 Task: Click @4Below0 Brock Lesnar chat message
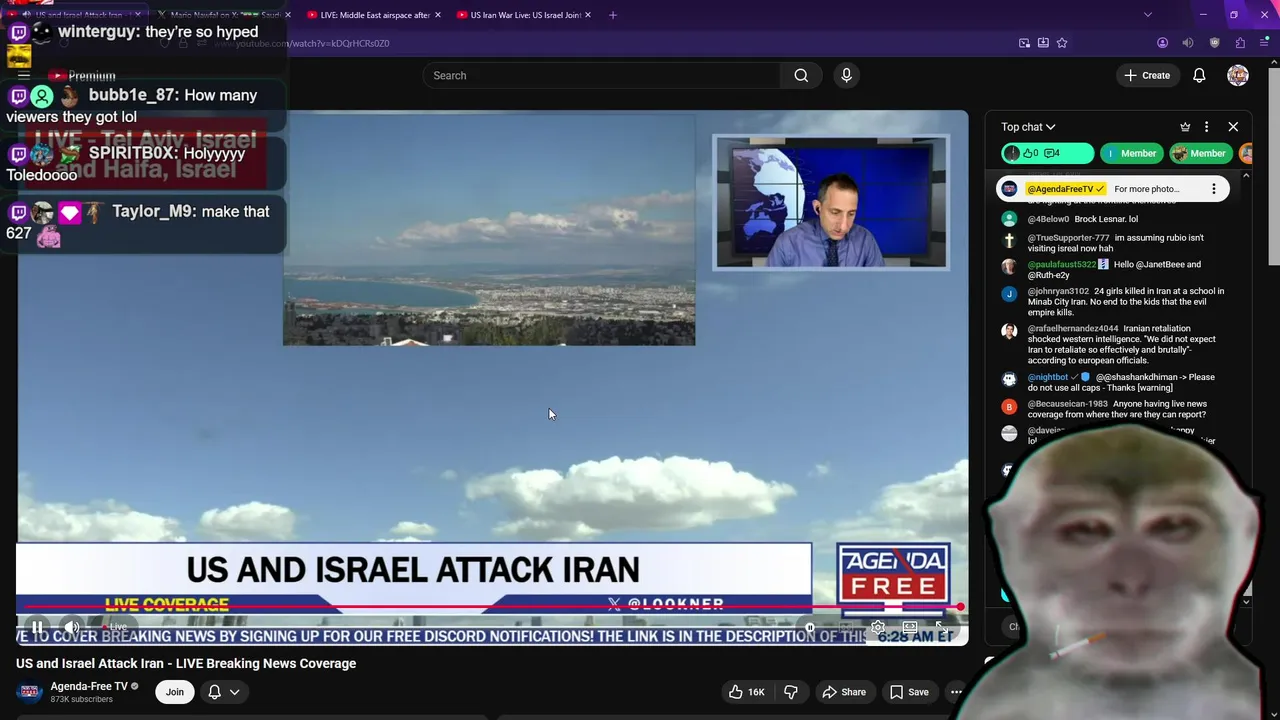(x=1110, y=219)
